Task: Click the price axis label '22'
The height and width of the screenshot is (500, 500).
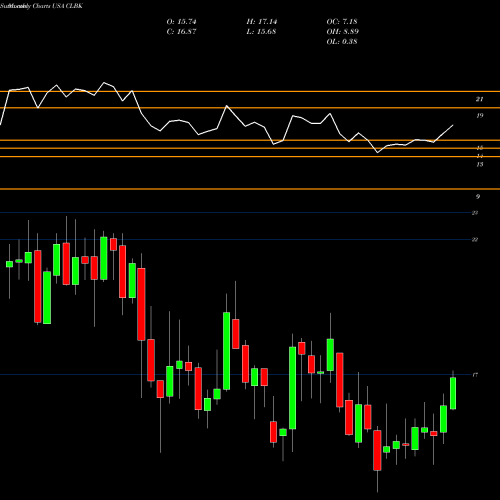Action: point(475,240)
